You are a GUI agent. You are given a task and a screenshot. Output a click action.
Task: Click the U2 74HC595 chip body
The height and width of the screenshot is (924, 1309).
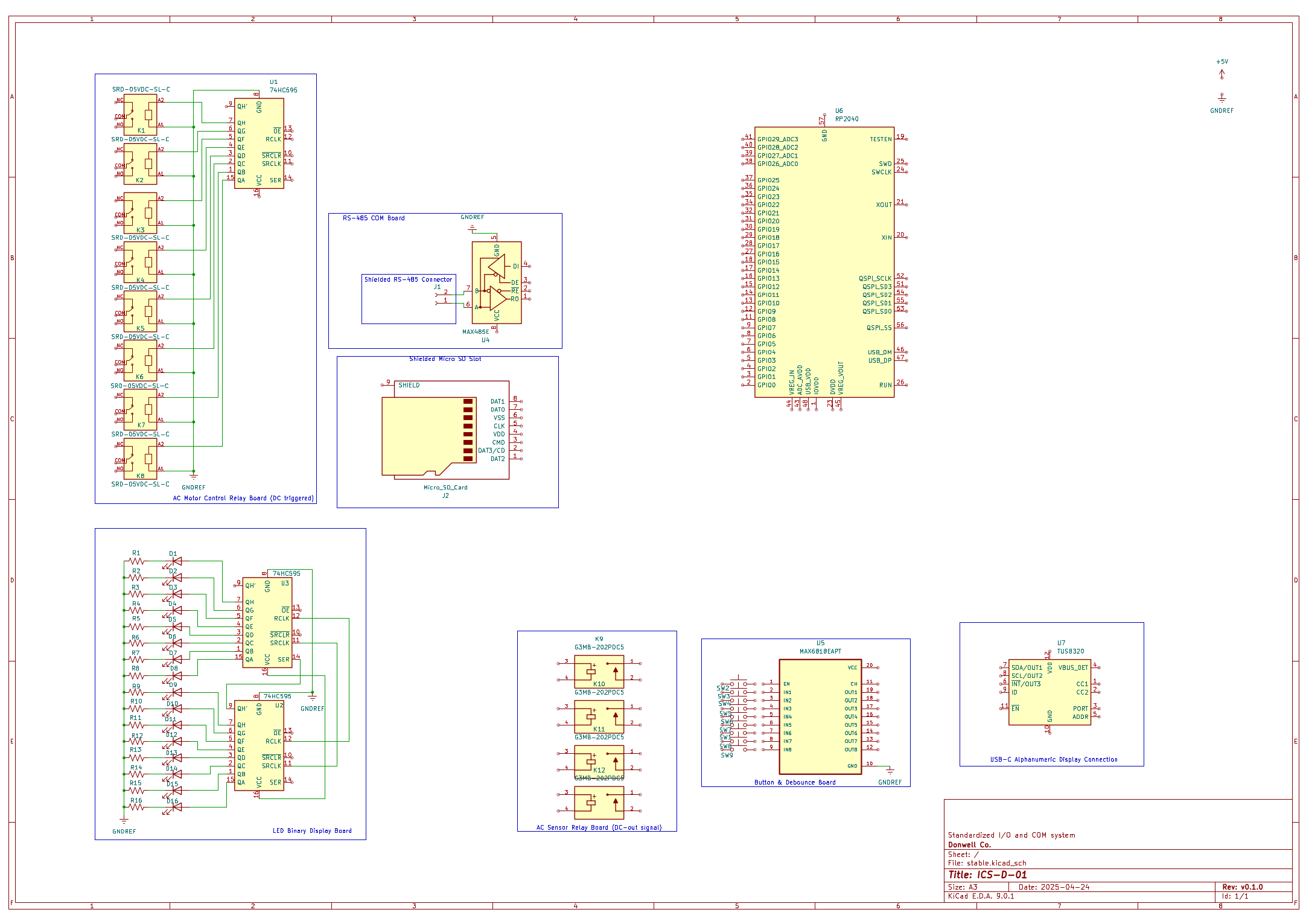(259, 746)
